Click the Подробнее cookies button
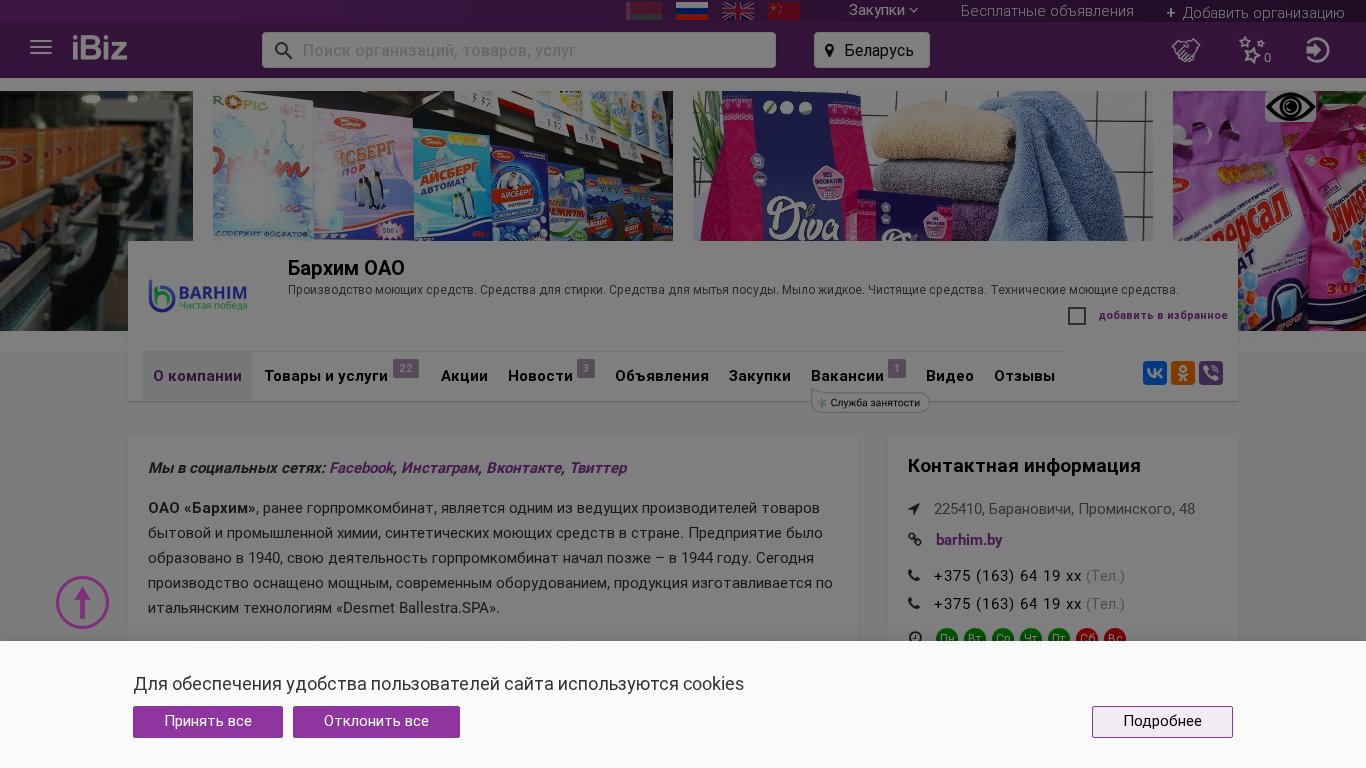The width and height of the screenshot is (1366, 768). 1162,722
